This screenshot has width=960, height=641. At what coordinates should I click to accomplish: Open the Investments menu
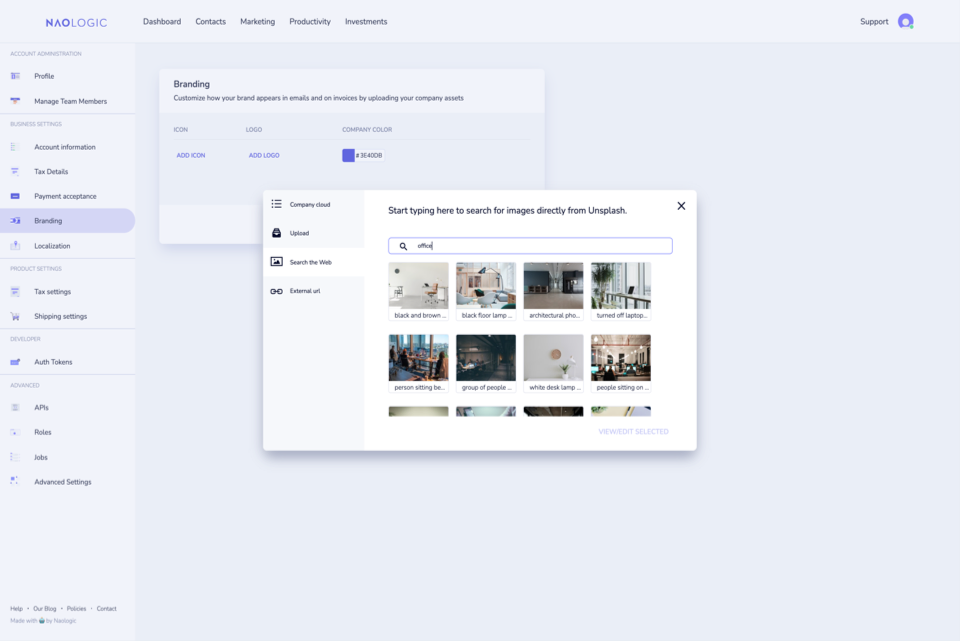point(366,21)
